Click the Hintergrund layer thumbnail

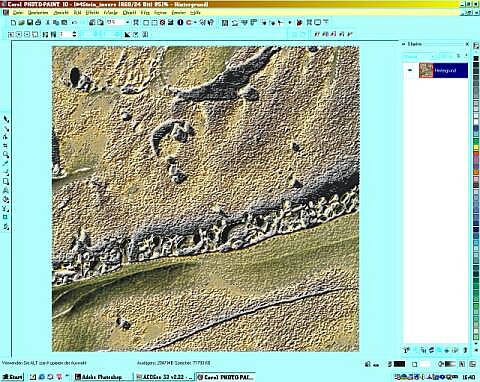(x=426, y=70)
